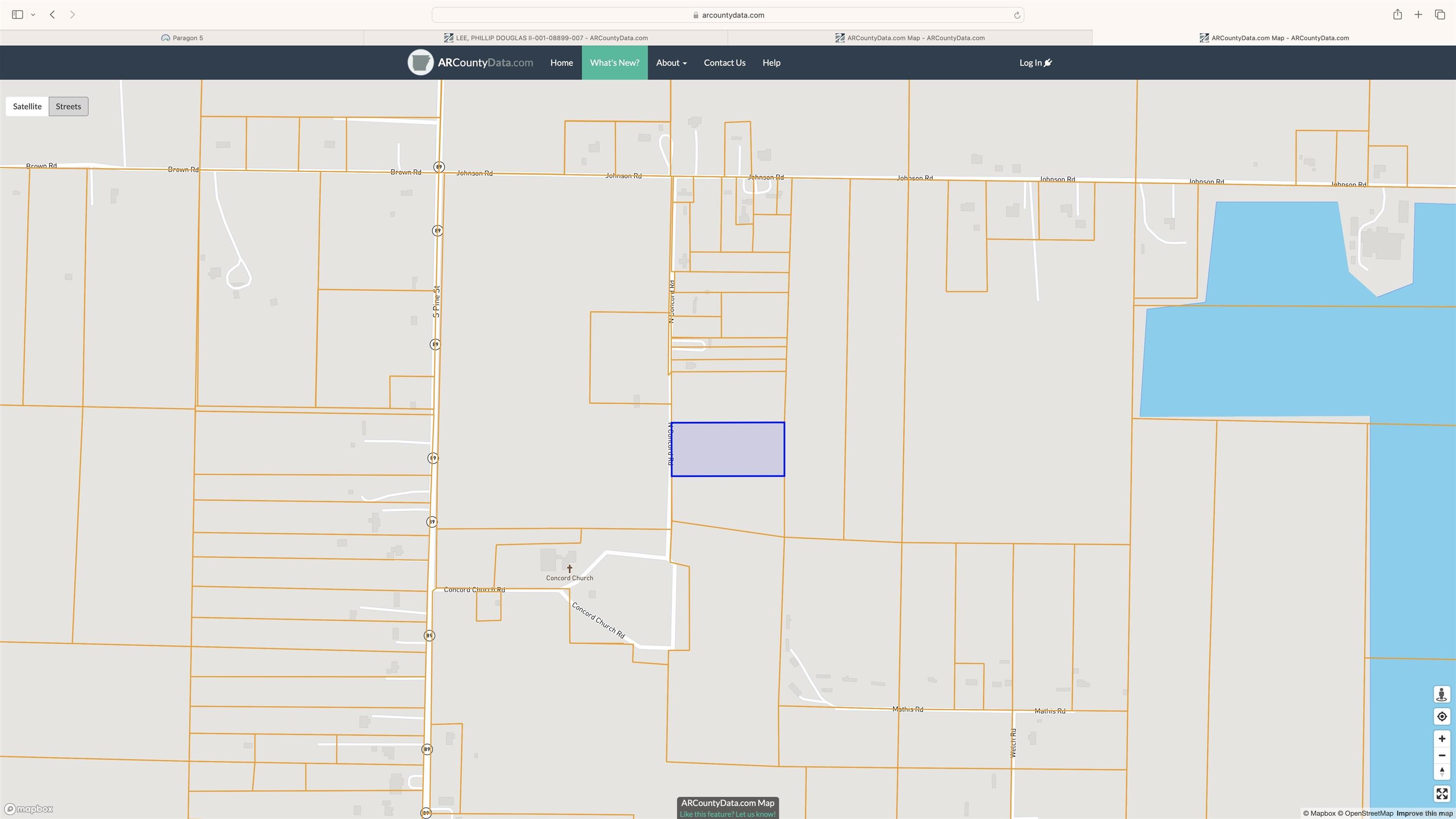Enter fullscreen map mode
The height and width of the screenshot is (819, 1456).
click(x=1441, y=793)
